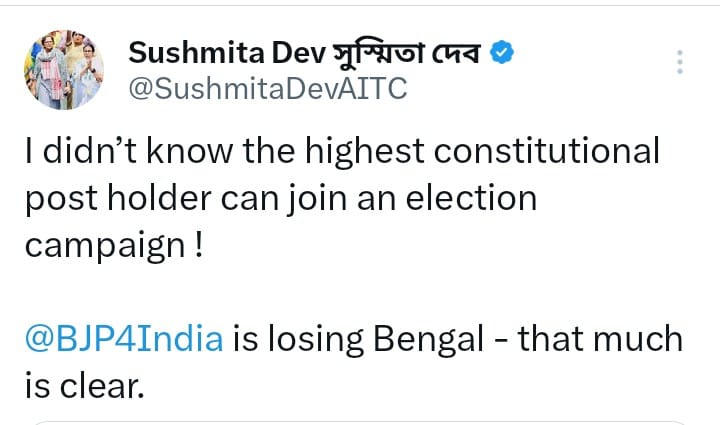Screen dimensions: 720x425
Task: Open the embedded card below the tweet
Action: (360, 420)
